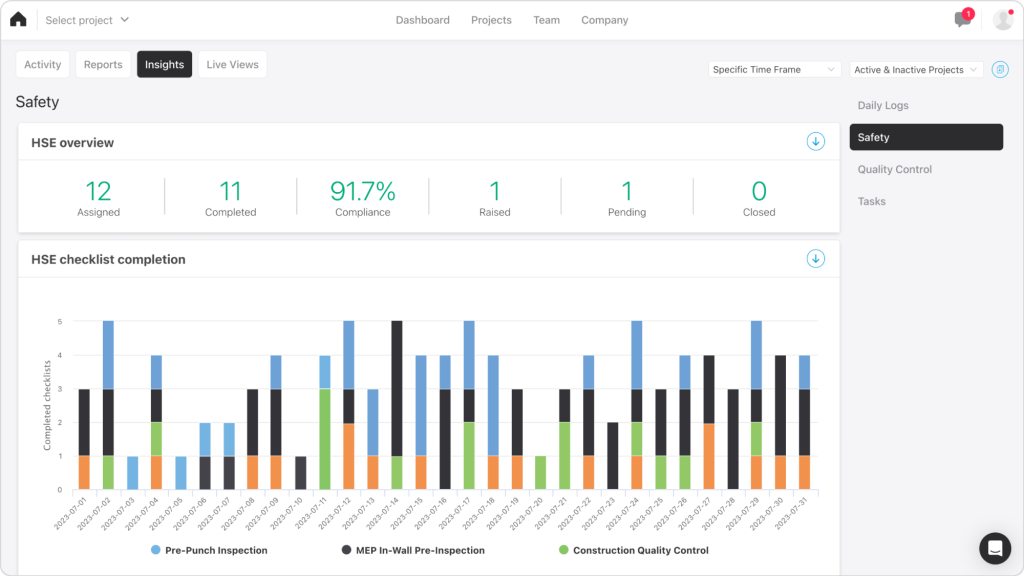This screenshot has height=576, width=1024.
Task: Switch to the Live Views tab
Action: 231,63
